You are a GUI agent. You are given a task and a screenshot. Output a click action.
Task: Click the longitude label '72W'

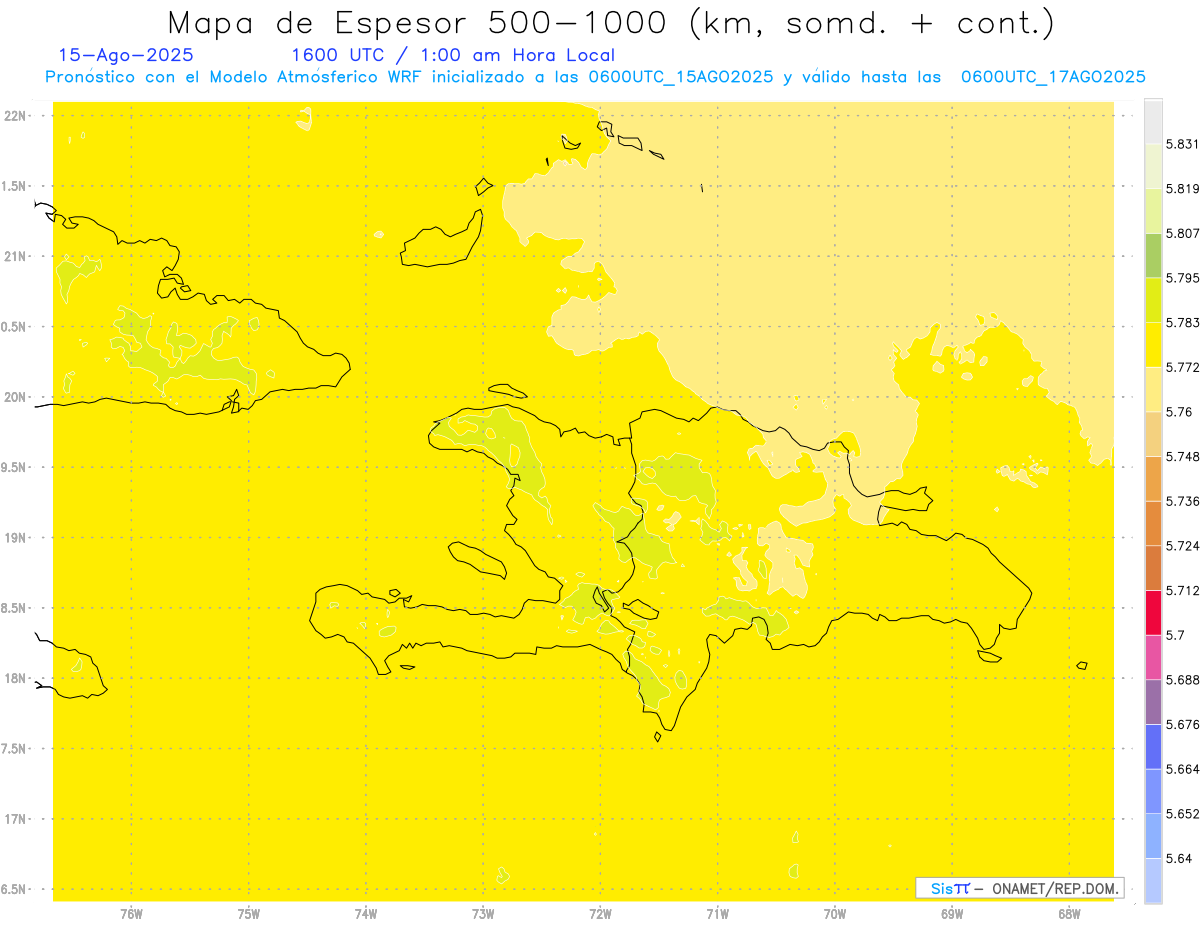click(600, 914)
